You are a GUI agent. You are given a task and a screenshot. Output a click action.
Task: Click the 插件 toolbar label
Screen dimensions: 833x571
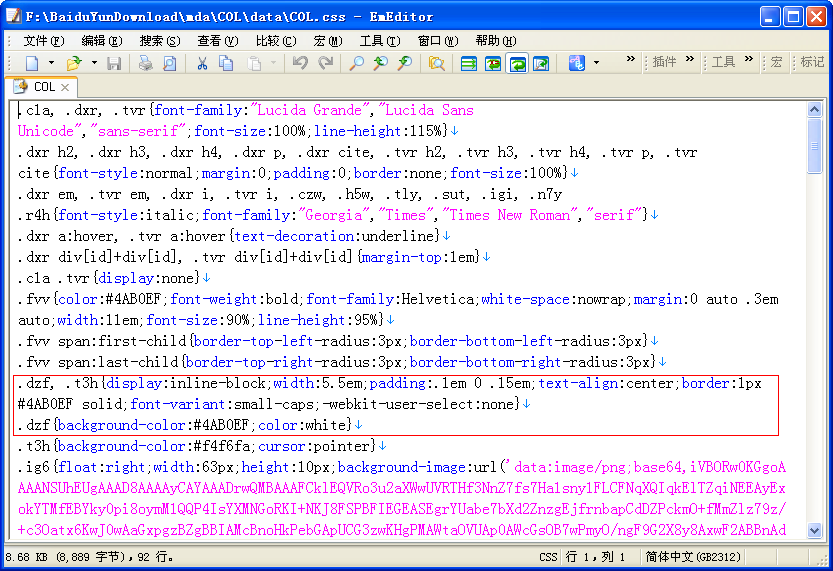664,62
